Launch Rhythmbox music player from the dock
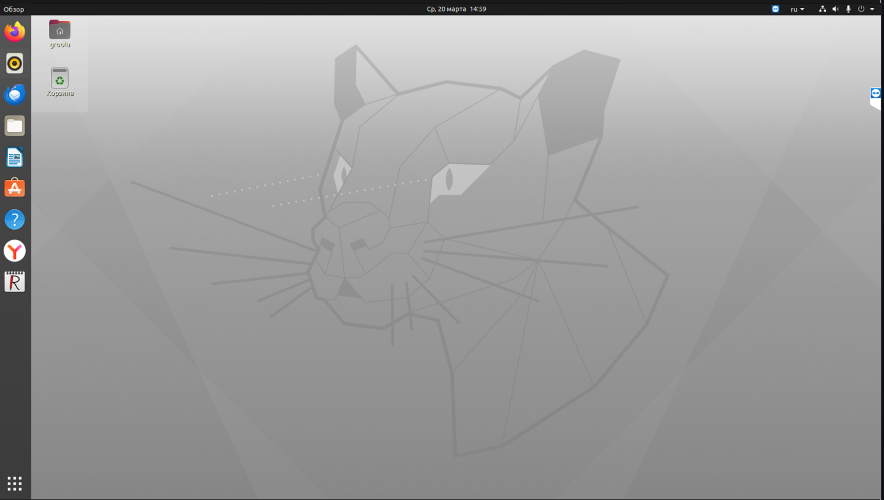The image size is (884, 500). (x=15, y=63)
